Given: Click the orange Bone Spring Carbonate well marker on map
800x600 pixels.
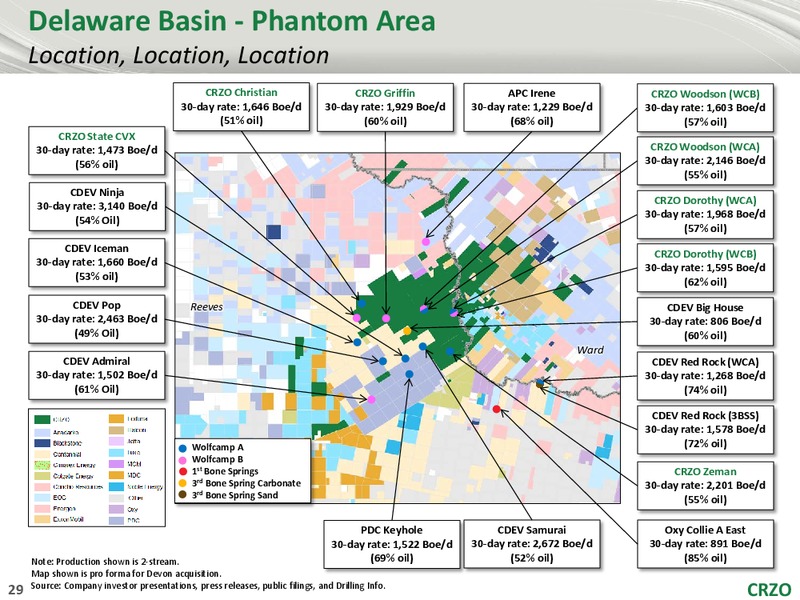Looking at the screenshot, I should coord(407,331).
